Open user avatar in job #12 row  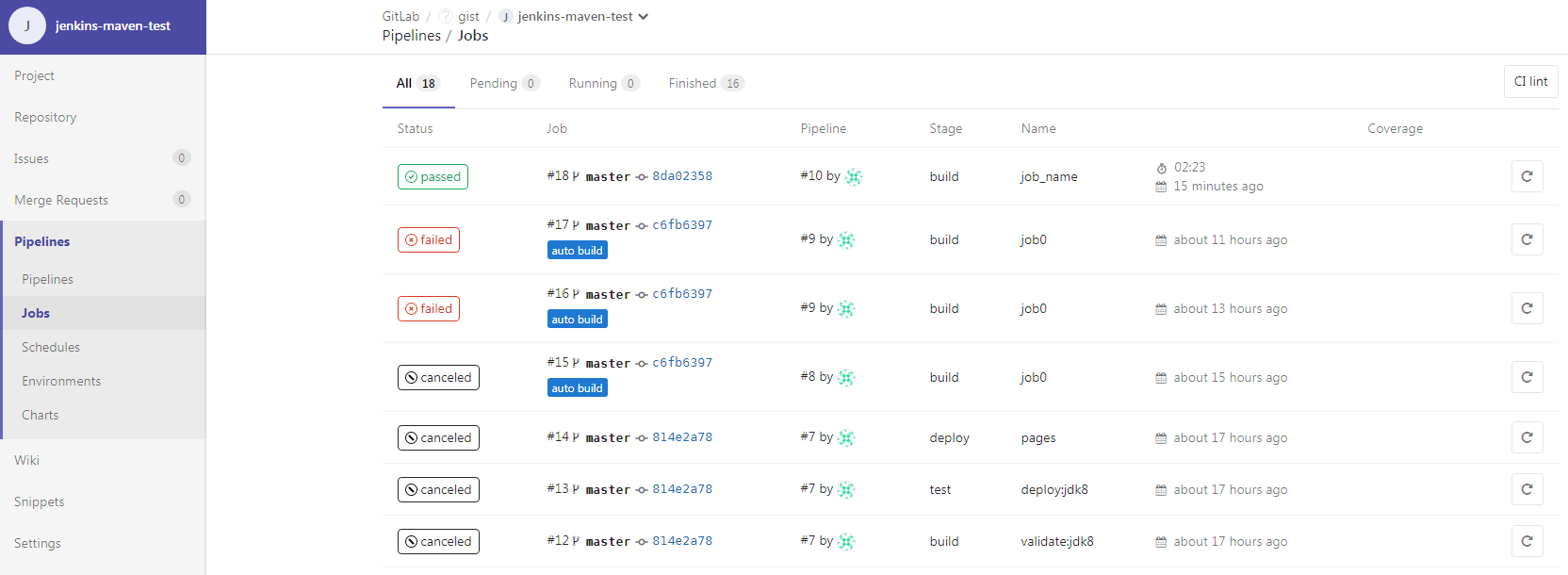(846, 541)
